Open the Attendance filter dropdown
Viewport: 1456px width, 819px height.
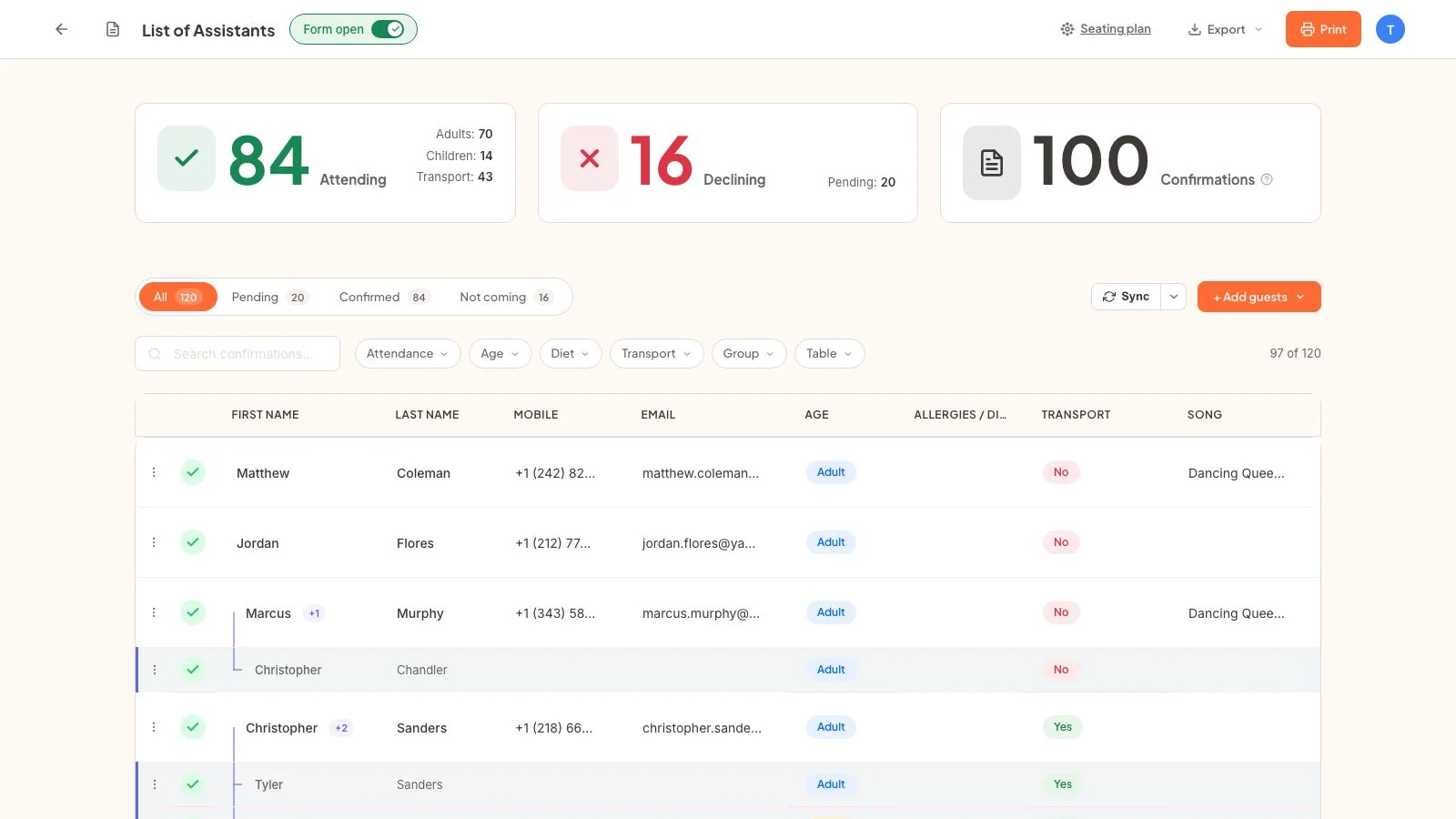click(x=408, y=354)
